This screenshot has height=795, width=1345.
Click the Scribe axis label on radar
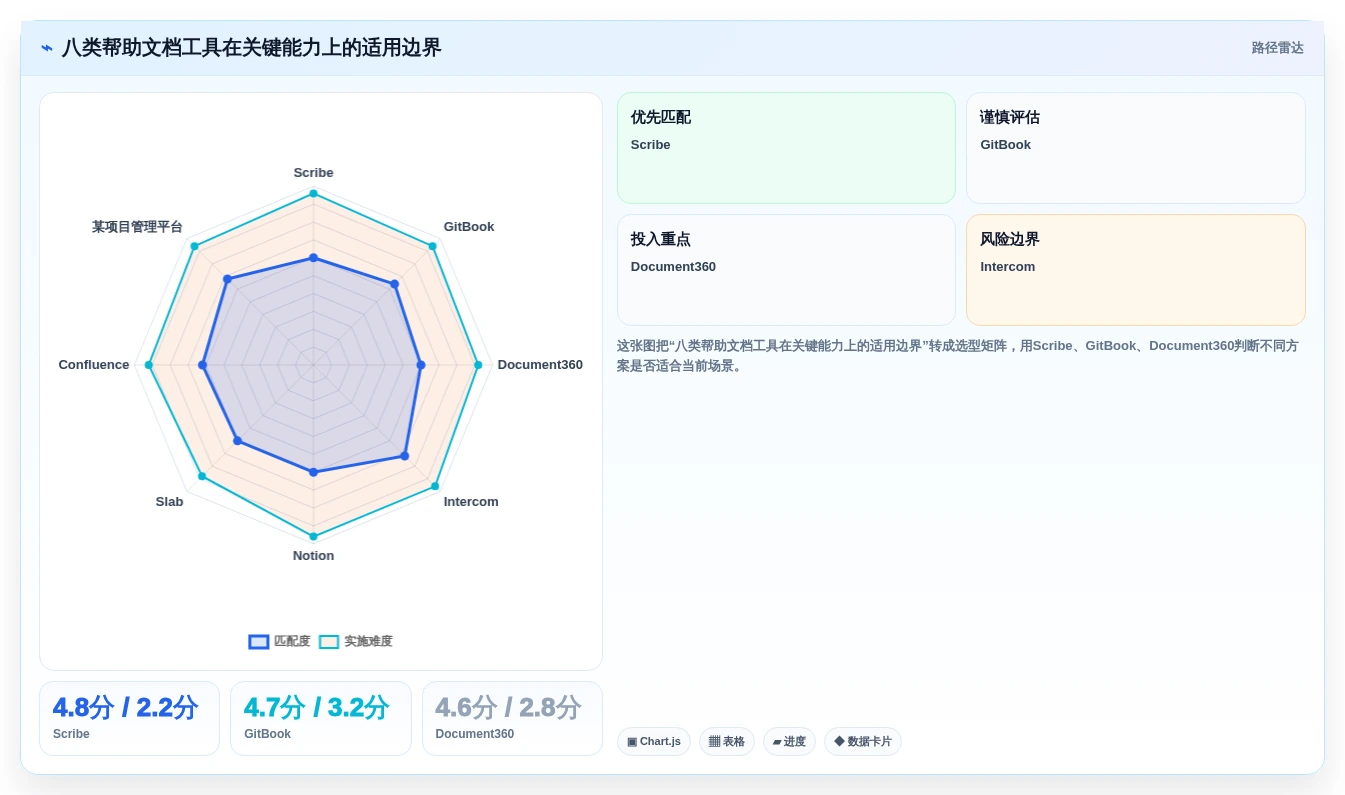point(313,173)
